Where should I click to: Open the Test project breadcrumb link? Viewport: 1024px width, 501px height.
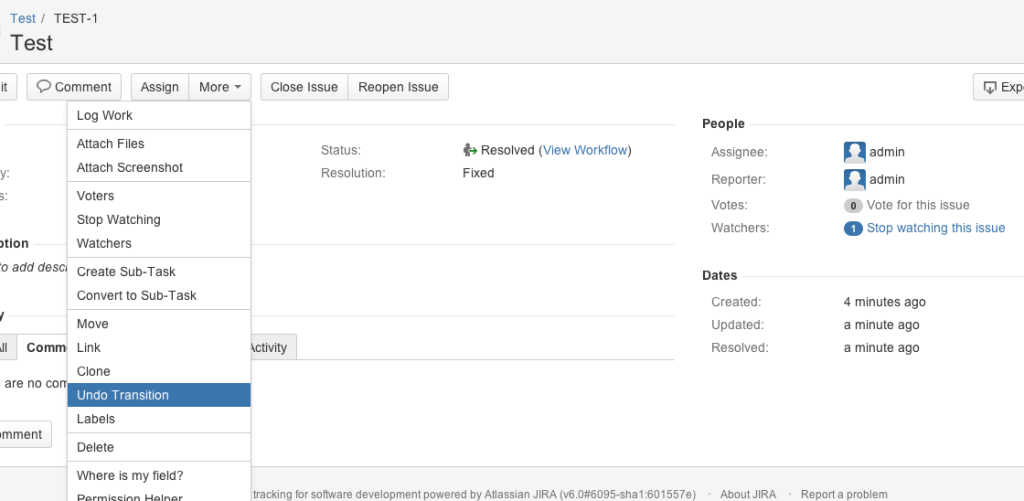[23, 18]
